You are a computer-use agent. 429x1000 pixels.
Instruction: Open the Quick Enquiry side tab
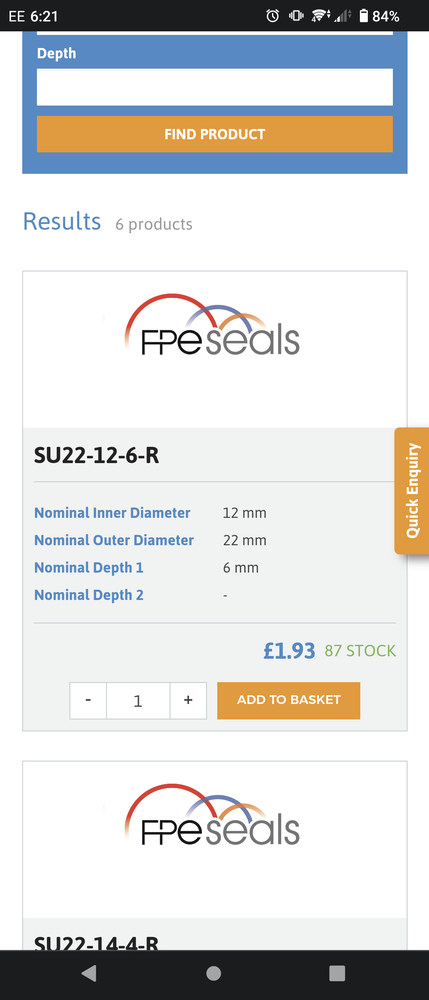pyautogui.click(x=412, y=490)
